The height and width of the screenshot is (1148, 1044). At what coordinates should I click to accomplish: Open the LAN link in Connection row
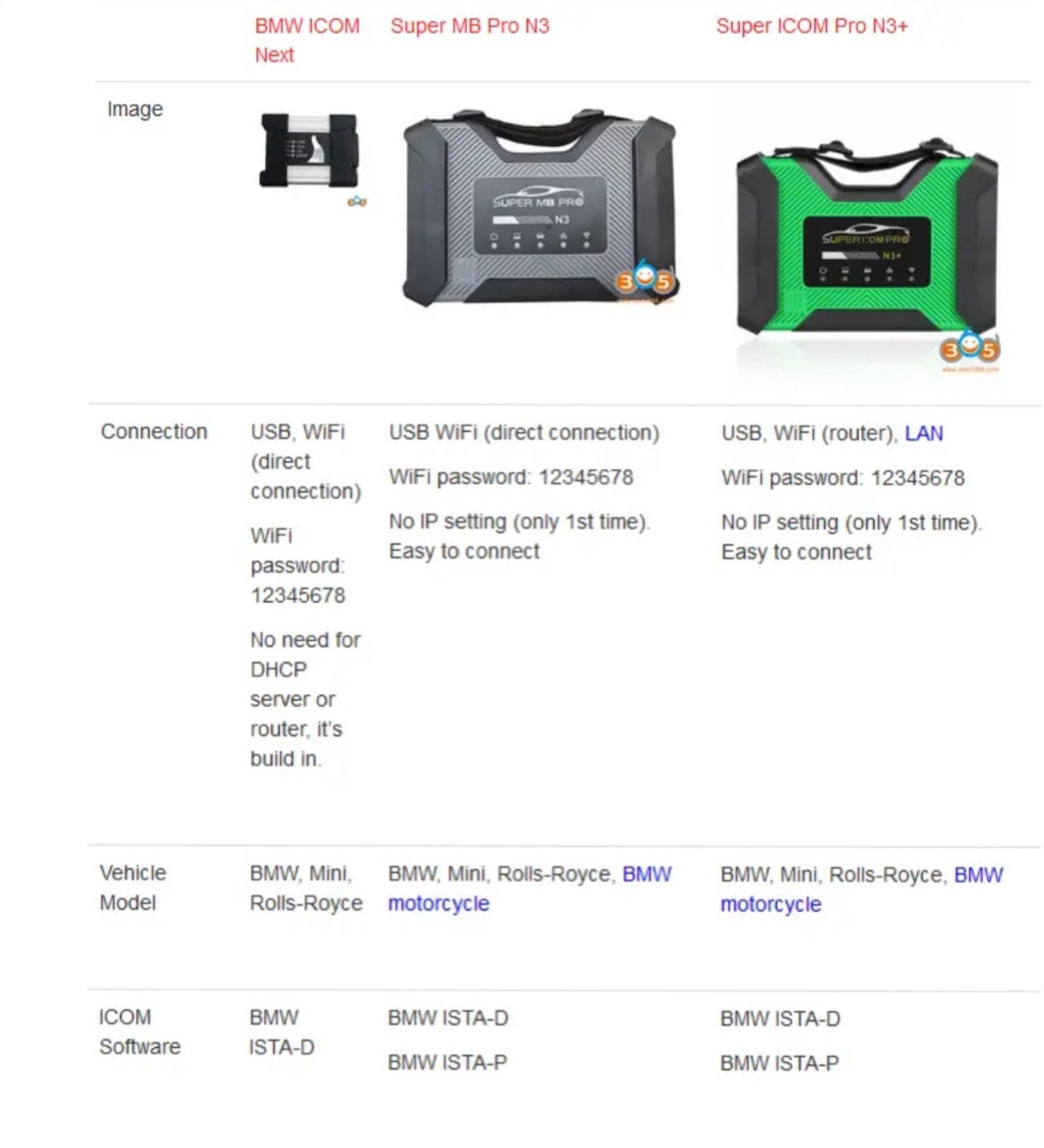coord(924,433)
